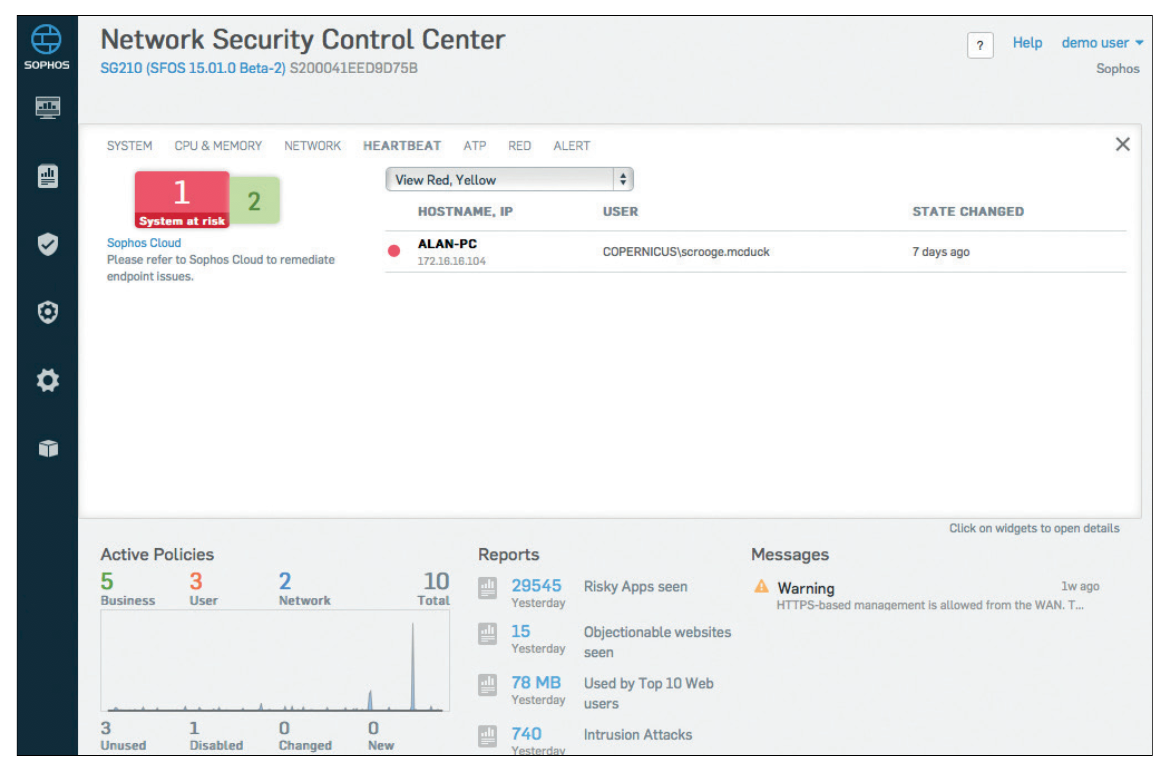Click report icon beside 15 Objectionable websites
This screenshot has width=1168, height=768.
tap(487, 634)
